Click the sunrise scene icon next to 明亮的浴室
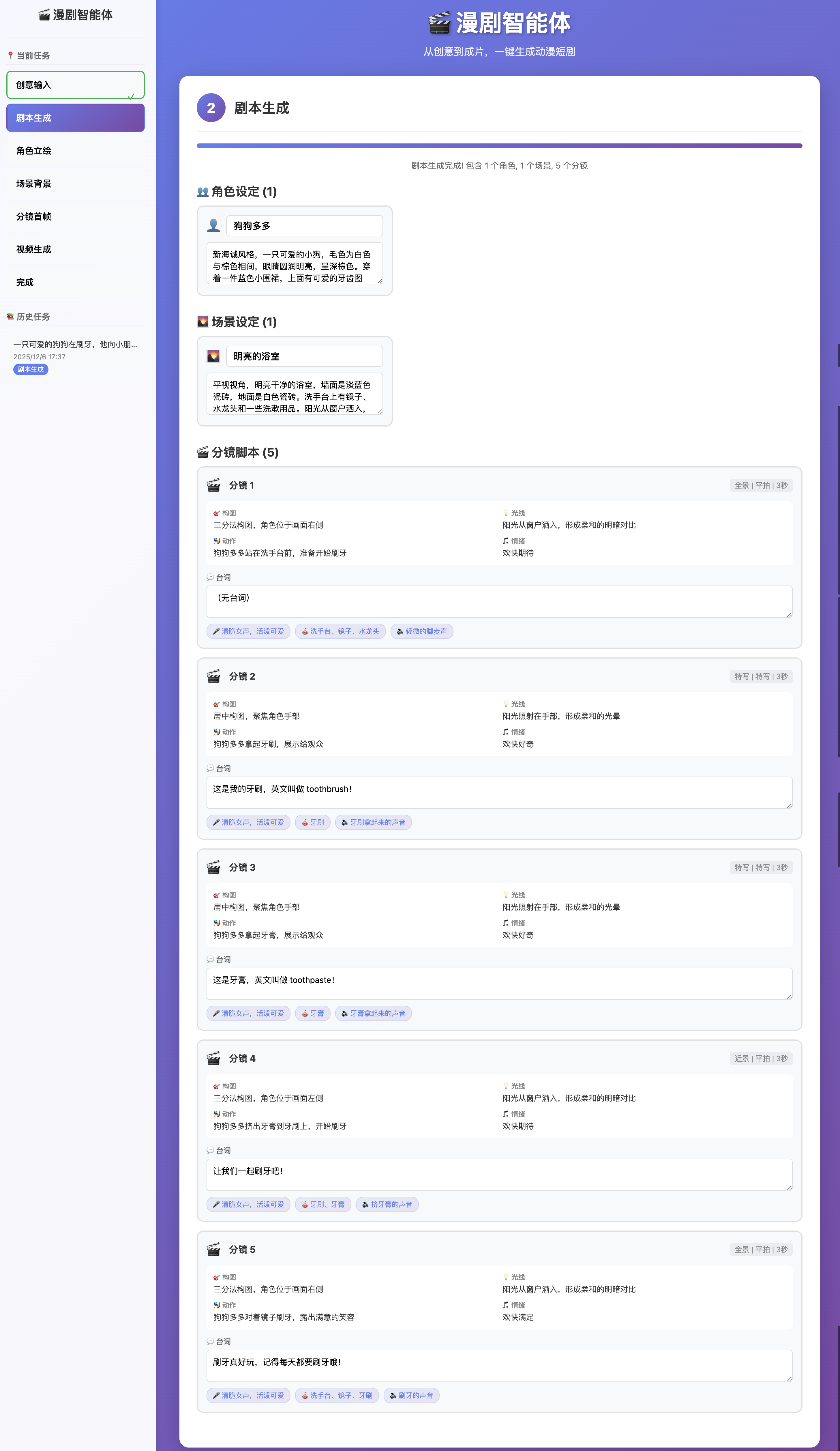The width and height of the screenshot is (840, 1451). pos(213,356)
